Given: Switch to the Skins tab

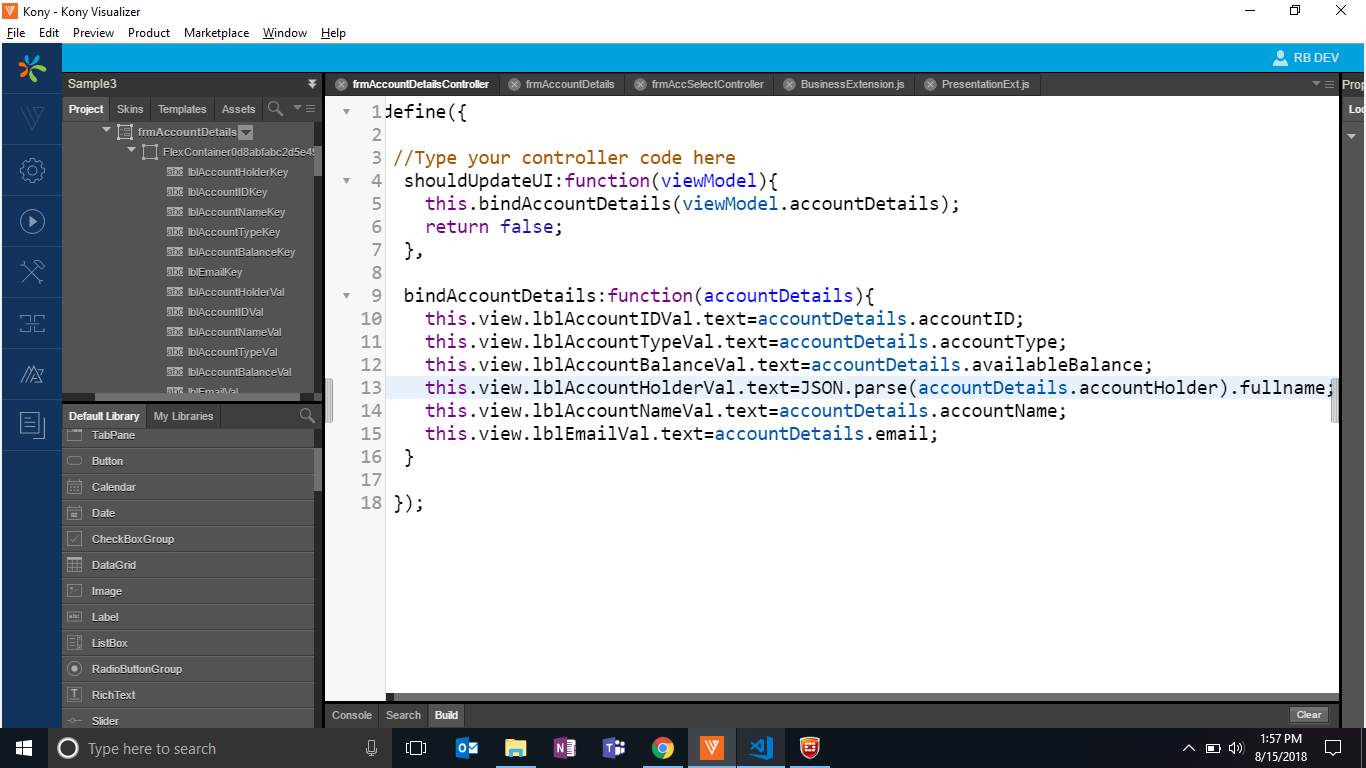Looking at the screenshot, I should point(130,109).
